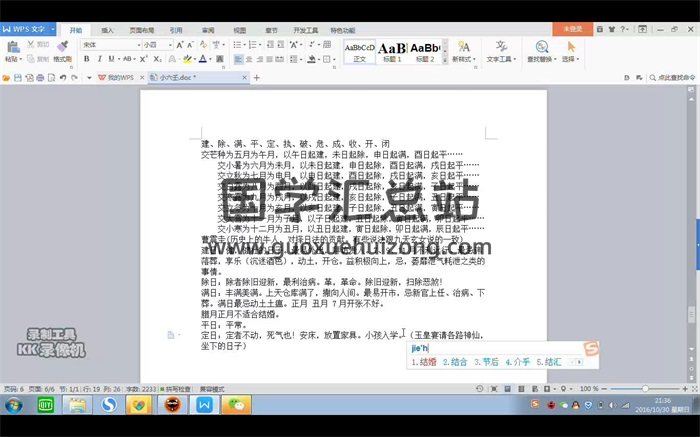Click the Paste clipboard icon
The image size is (700, 437).
tap(13, 47)
